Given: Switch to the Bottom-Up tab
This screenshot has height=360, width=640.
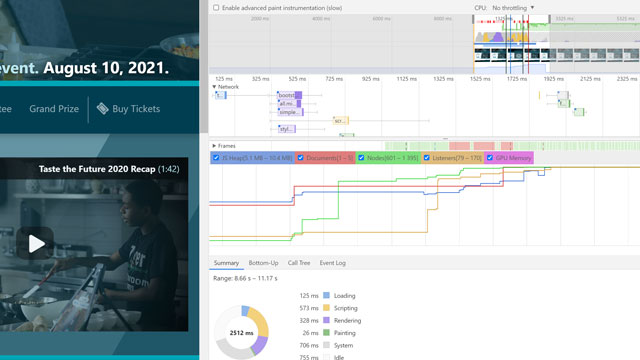Looking at the screenshot, I should (263, 263).
